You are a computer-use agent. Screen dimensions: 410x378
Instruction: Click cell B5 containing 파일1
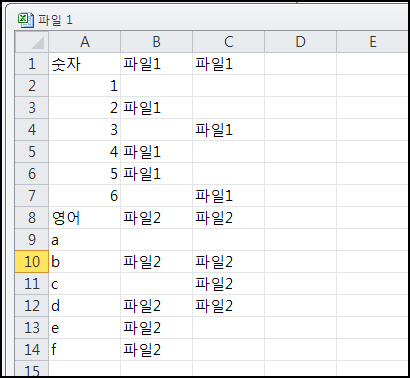[x=156, y=152]
